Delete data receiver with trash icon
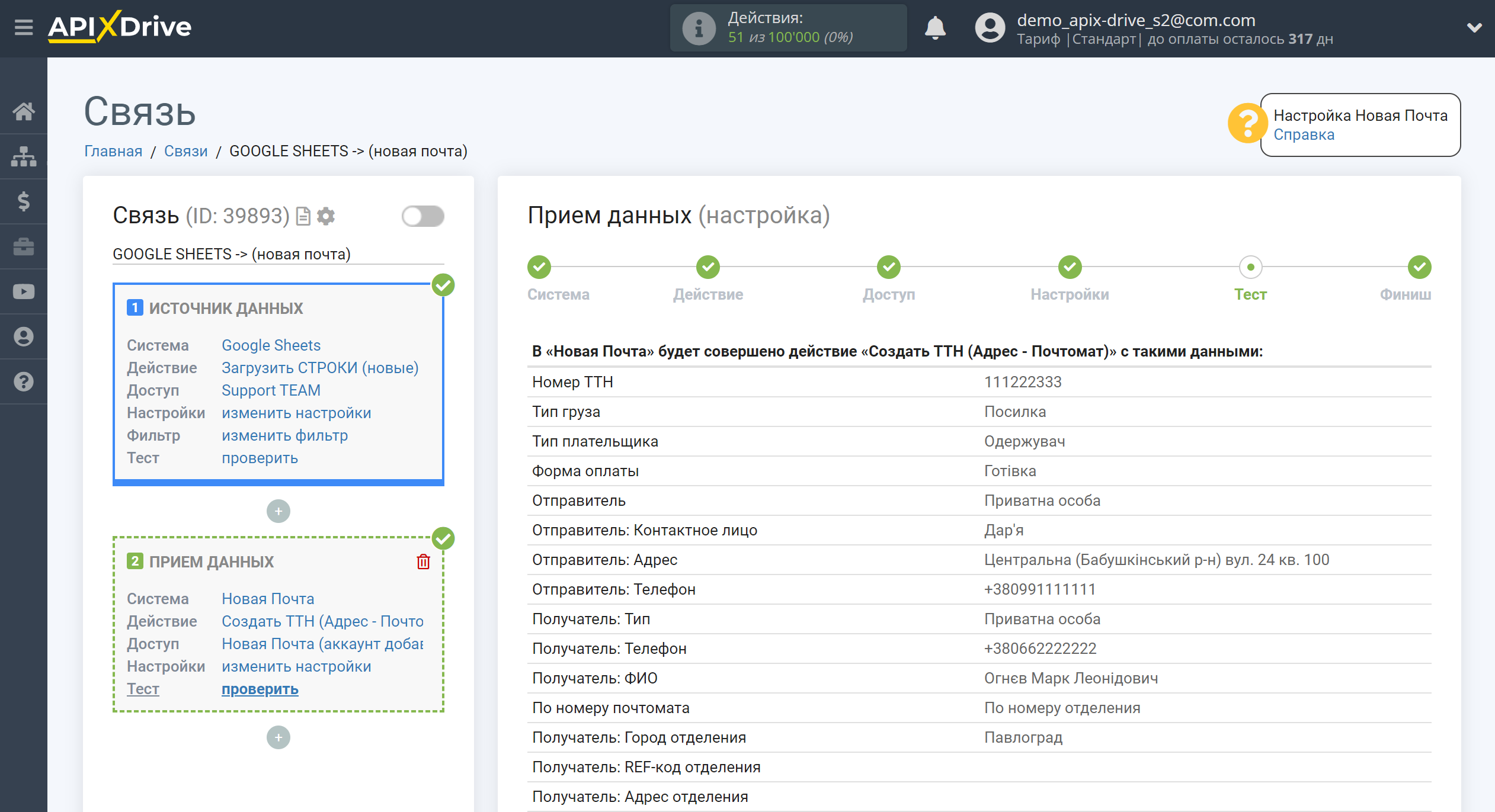Screen dimensions: 1495x812 [423, 561]
